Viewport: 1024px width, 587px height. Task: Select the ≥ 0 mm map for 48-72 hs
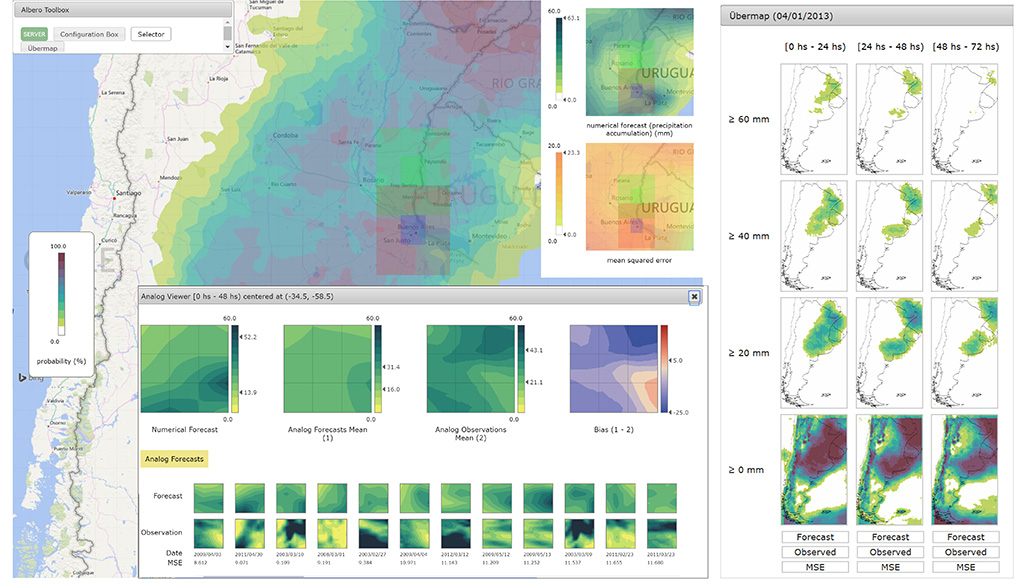(964, 468)
